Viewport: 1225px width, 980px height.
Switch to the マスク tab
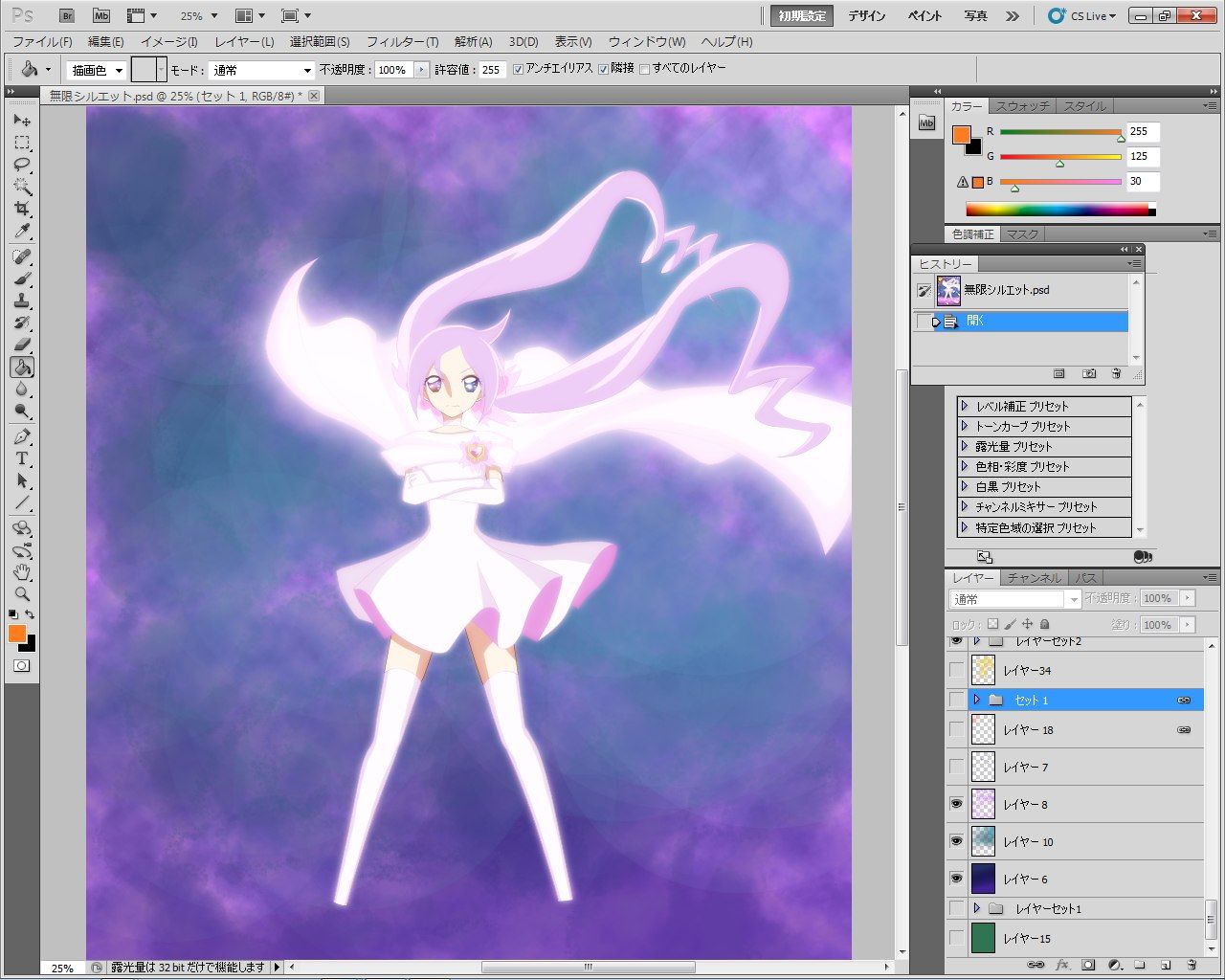point(1022,234)
